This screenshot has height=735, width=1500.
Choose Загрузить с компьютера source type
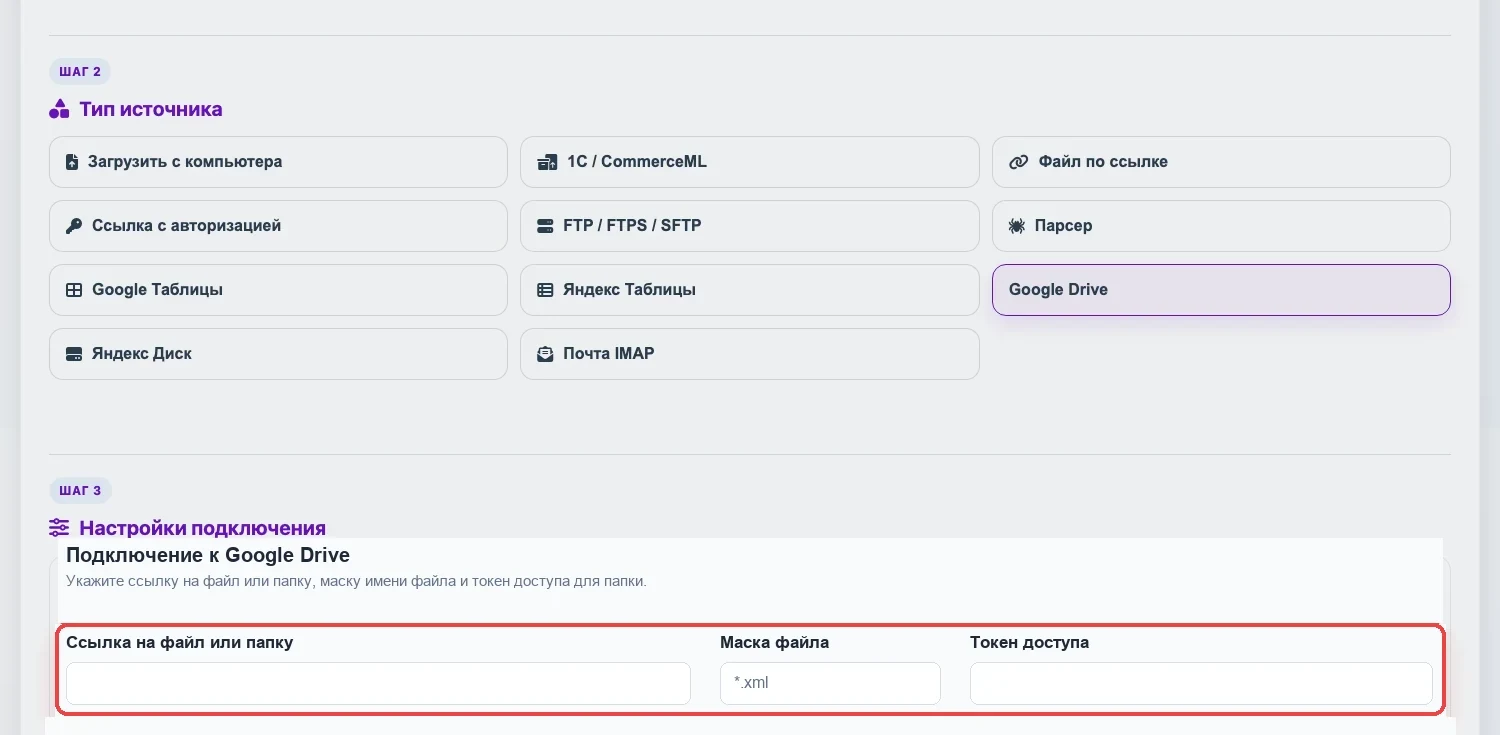(x=278, y=162)
